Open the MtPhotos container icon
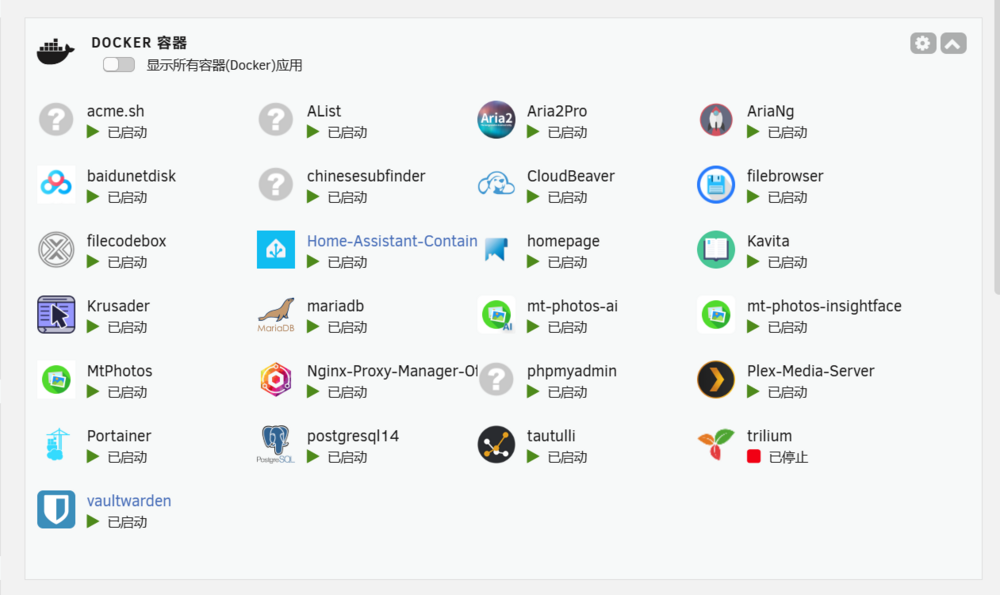 point(56,379)
